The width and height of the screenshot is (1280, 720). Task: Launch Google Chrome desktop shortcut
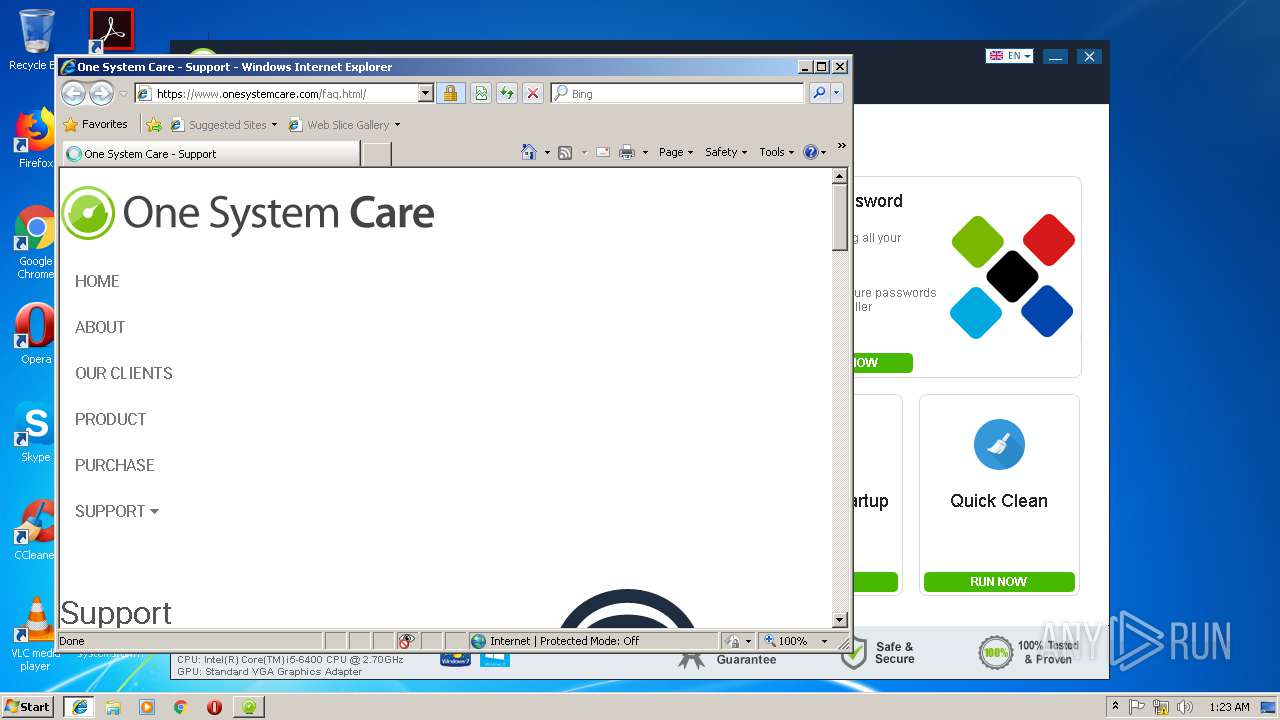click(35, 242)
